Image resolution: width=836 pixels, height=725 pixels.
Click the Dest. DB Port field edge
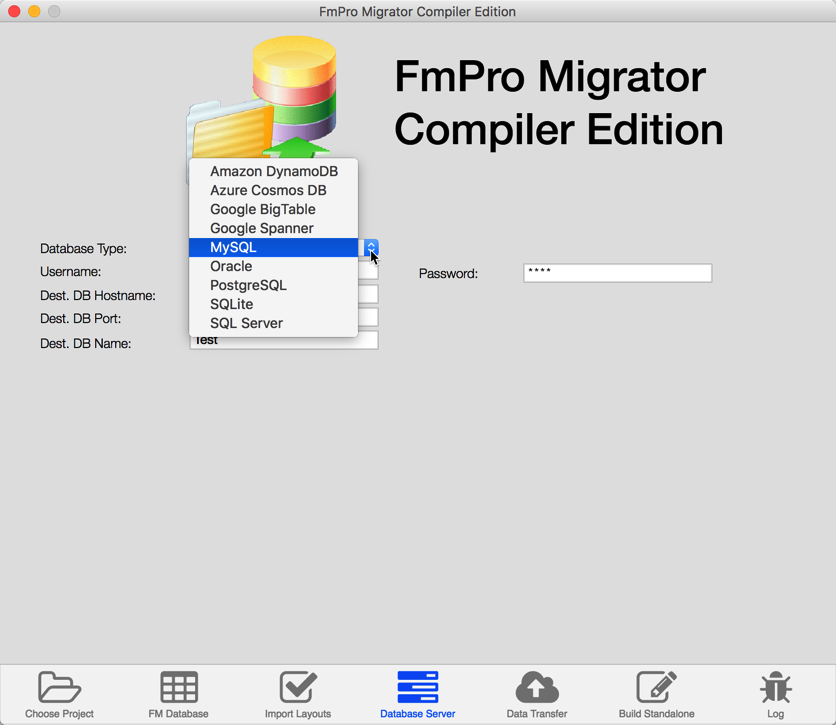368,317
